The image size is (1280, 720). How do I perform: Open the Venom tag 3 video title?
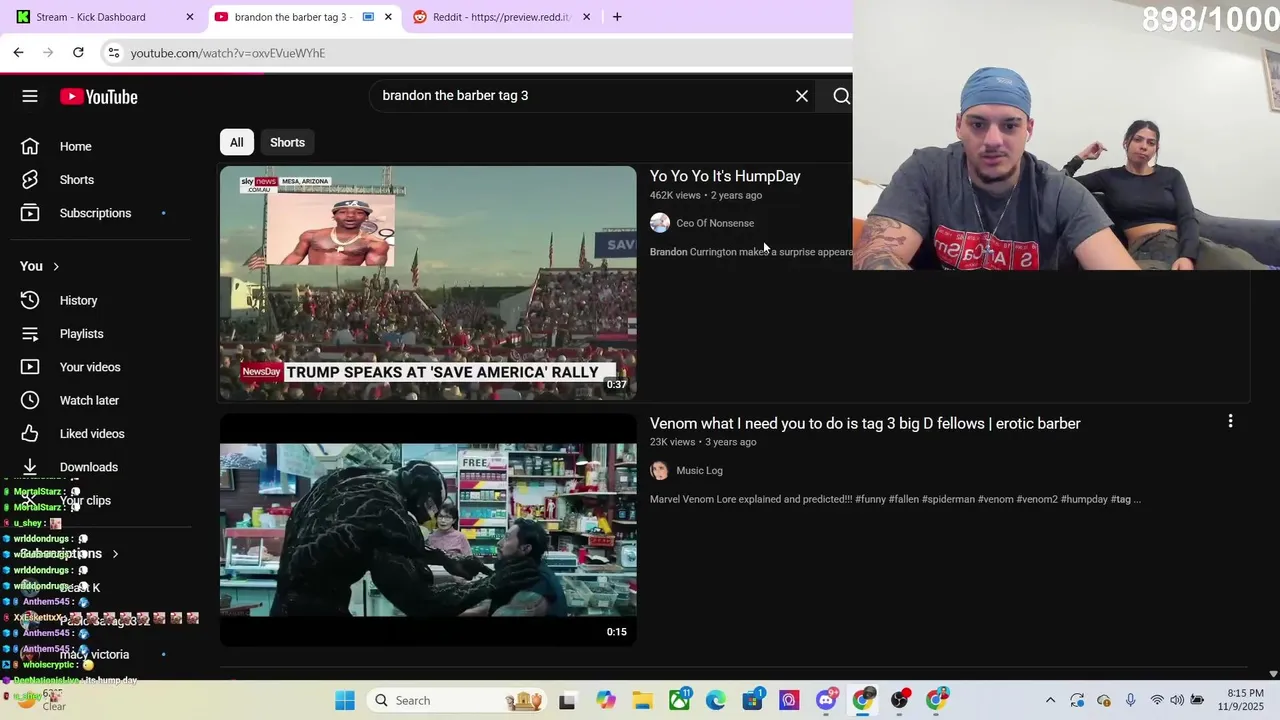pos(865,423)
